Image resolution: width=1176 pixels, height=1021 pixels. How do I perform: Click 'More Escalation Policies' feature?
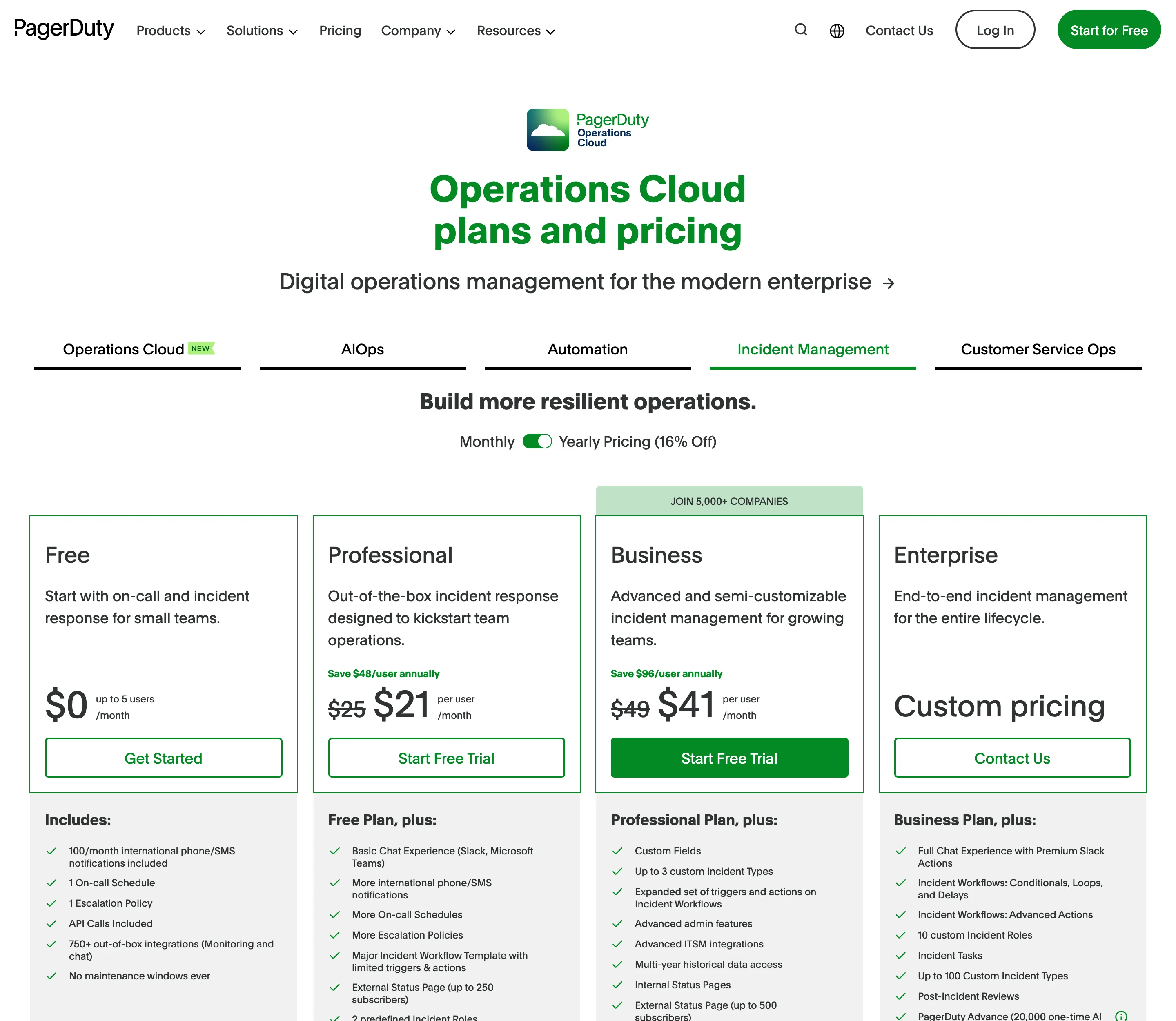click(x=407, y=935)
